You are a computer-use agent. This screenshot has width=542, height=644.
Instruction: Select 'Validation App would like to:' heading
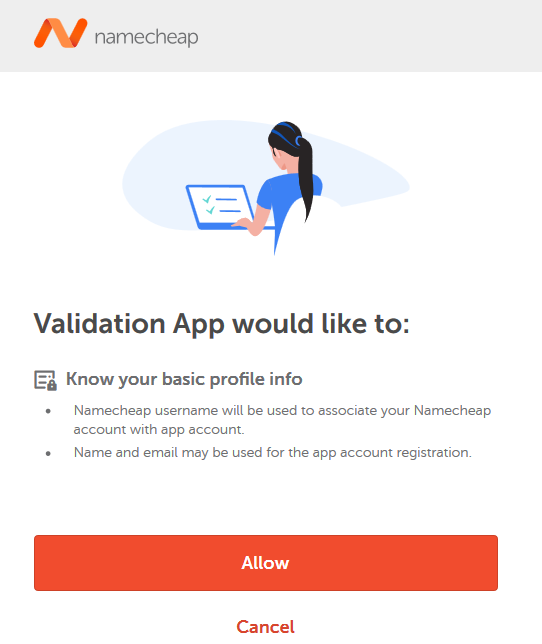(x=222, y=324)
